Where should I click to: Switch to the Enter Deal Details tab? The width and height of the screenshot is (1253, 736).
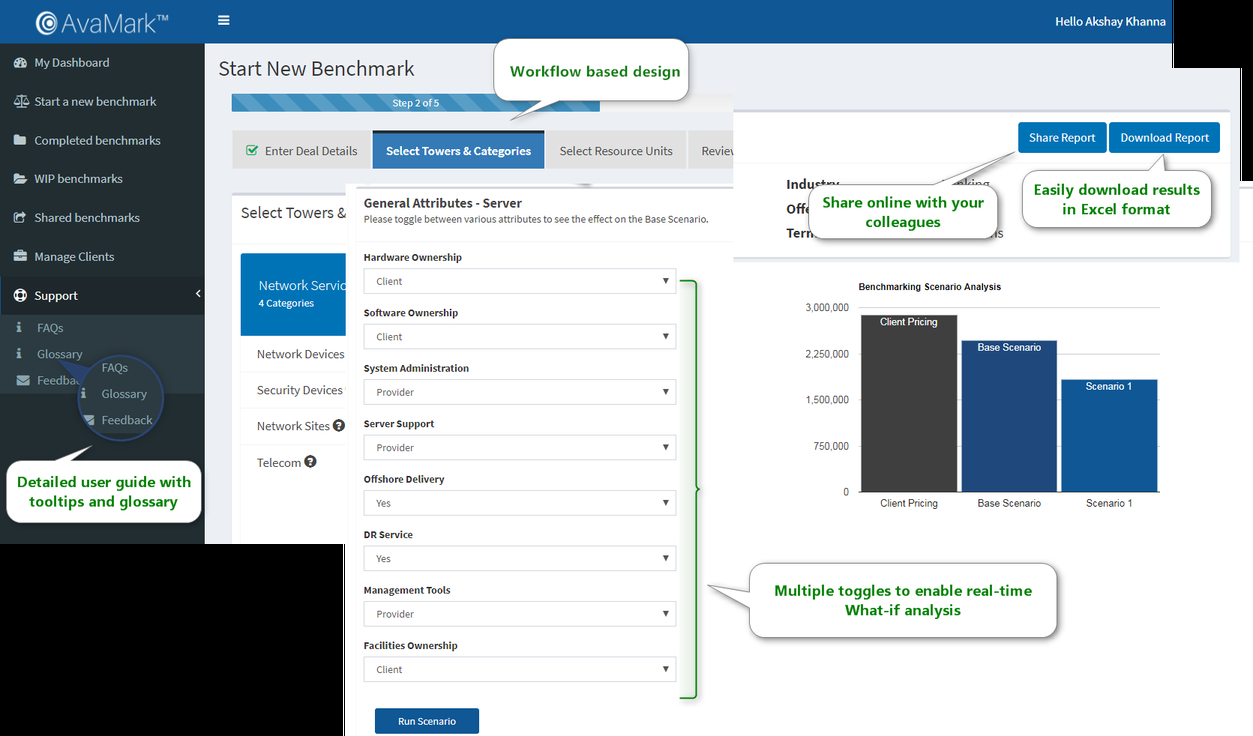(300, 151)
